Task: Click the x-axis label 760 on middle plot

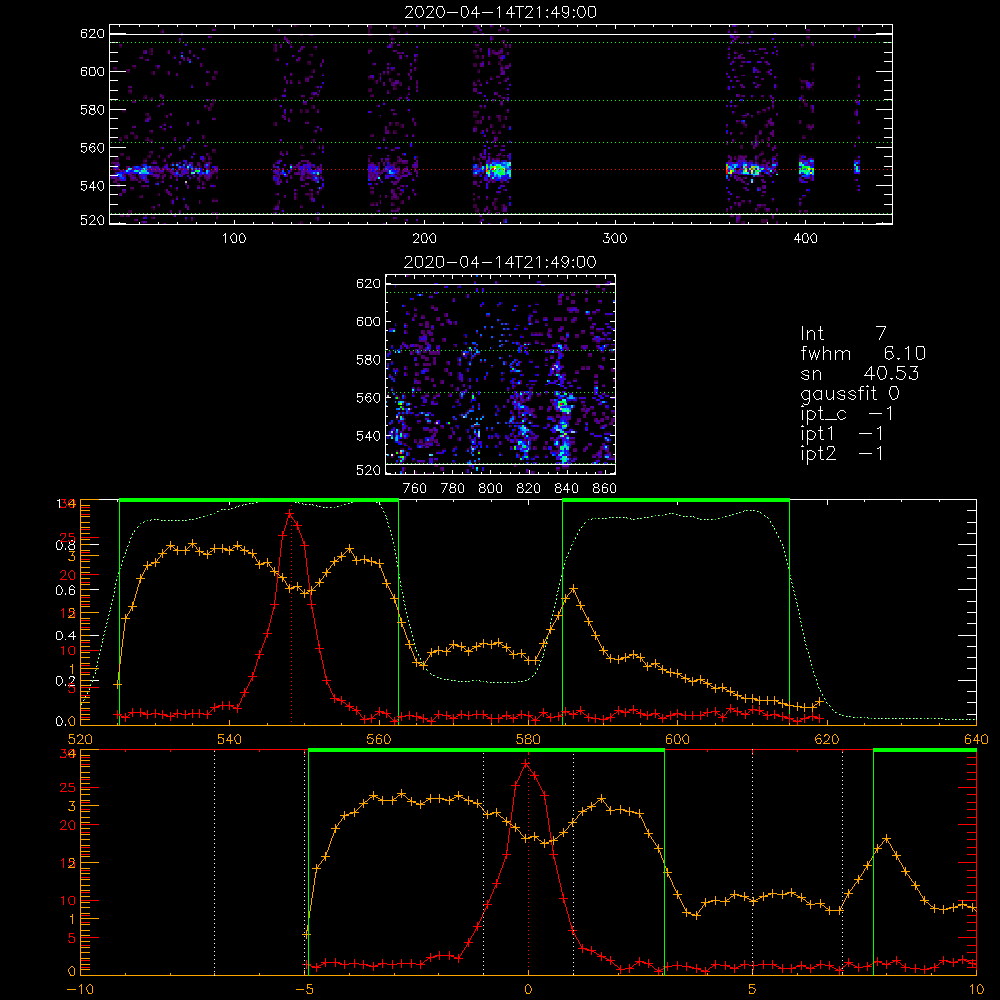Action: [415, 489]
